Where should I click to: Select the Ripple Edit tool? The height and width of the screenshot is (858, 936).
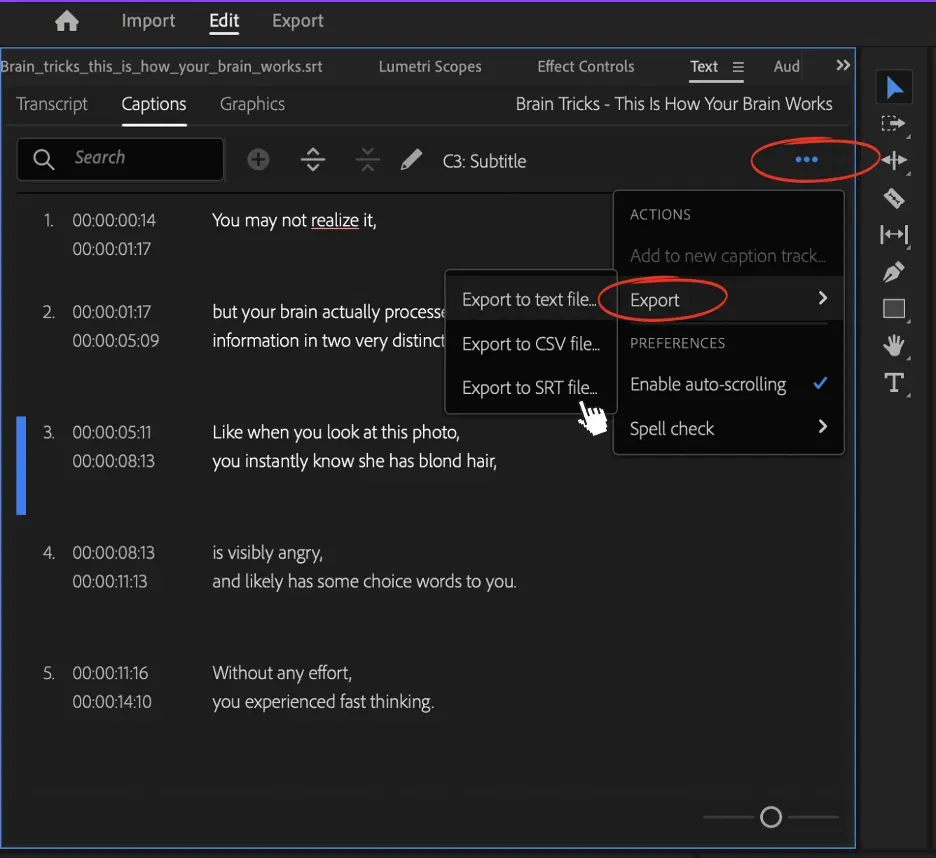tap(894, 160)
